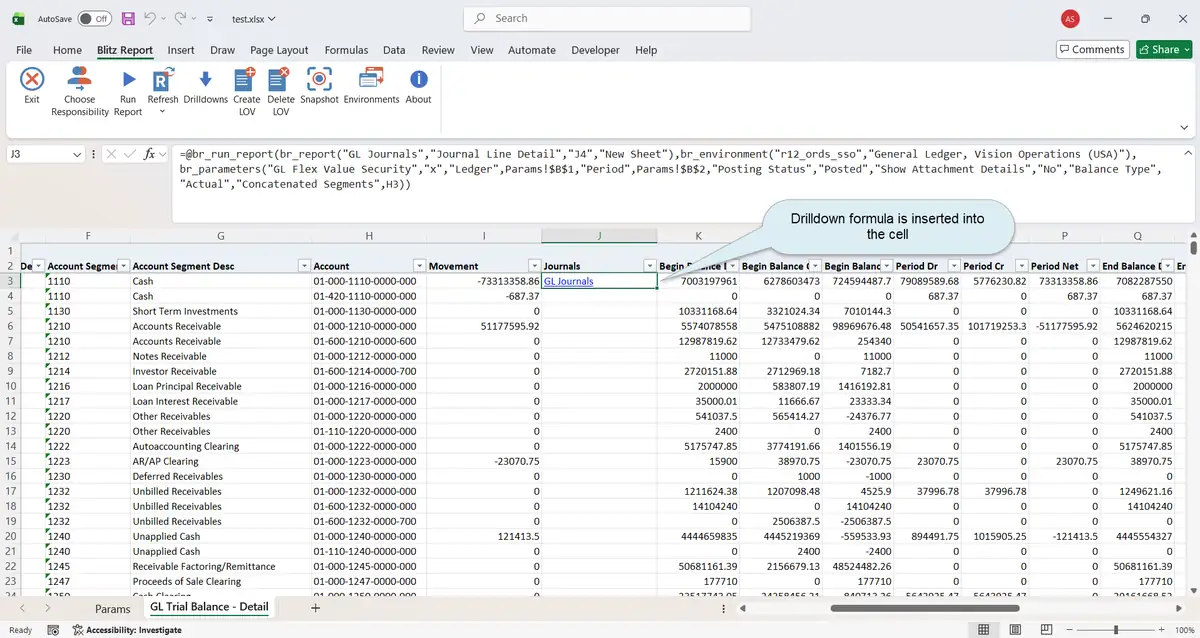Click the GL Journals hyperlink in J3

[568, 281]
